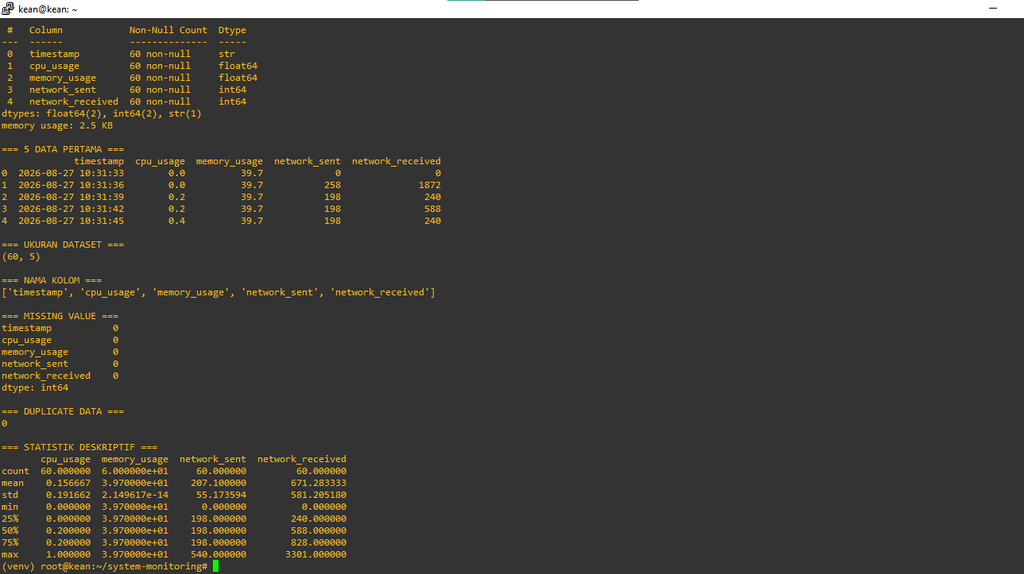Select the 'Non-Null Count' column header
Image resolution: width=1024 pixels, height=574 pixels.
pyautogui.click(x=168, y=30)
